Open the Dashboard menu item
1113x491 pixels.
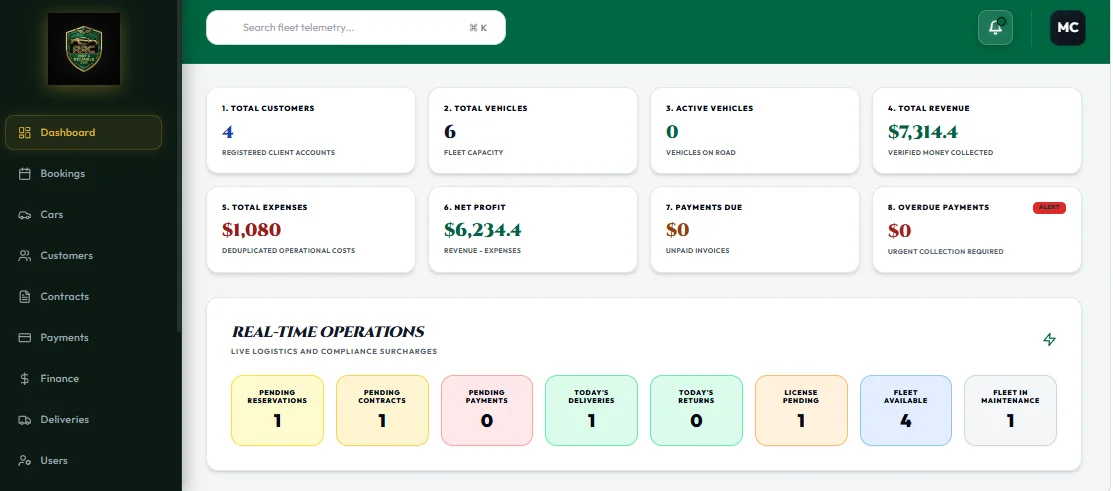(83, 133)
